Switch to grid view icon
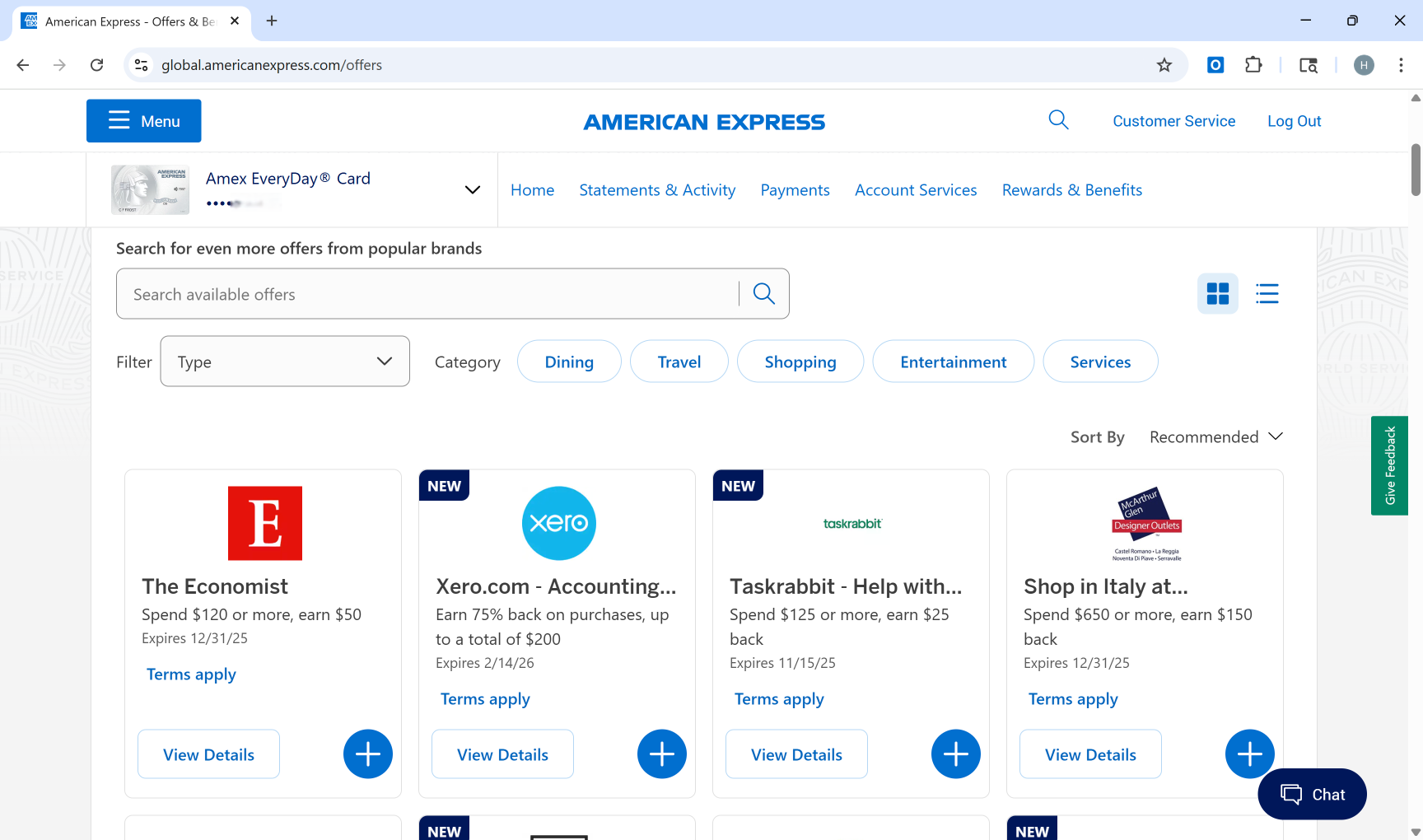Screen dimensions: 1423x840 1217,294
